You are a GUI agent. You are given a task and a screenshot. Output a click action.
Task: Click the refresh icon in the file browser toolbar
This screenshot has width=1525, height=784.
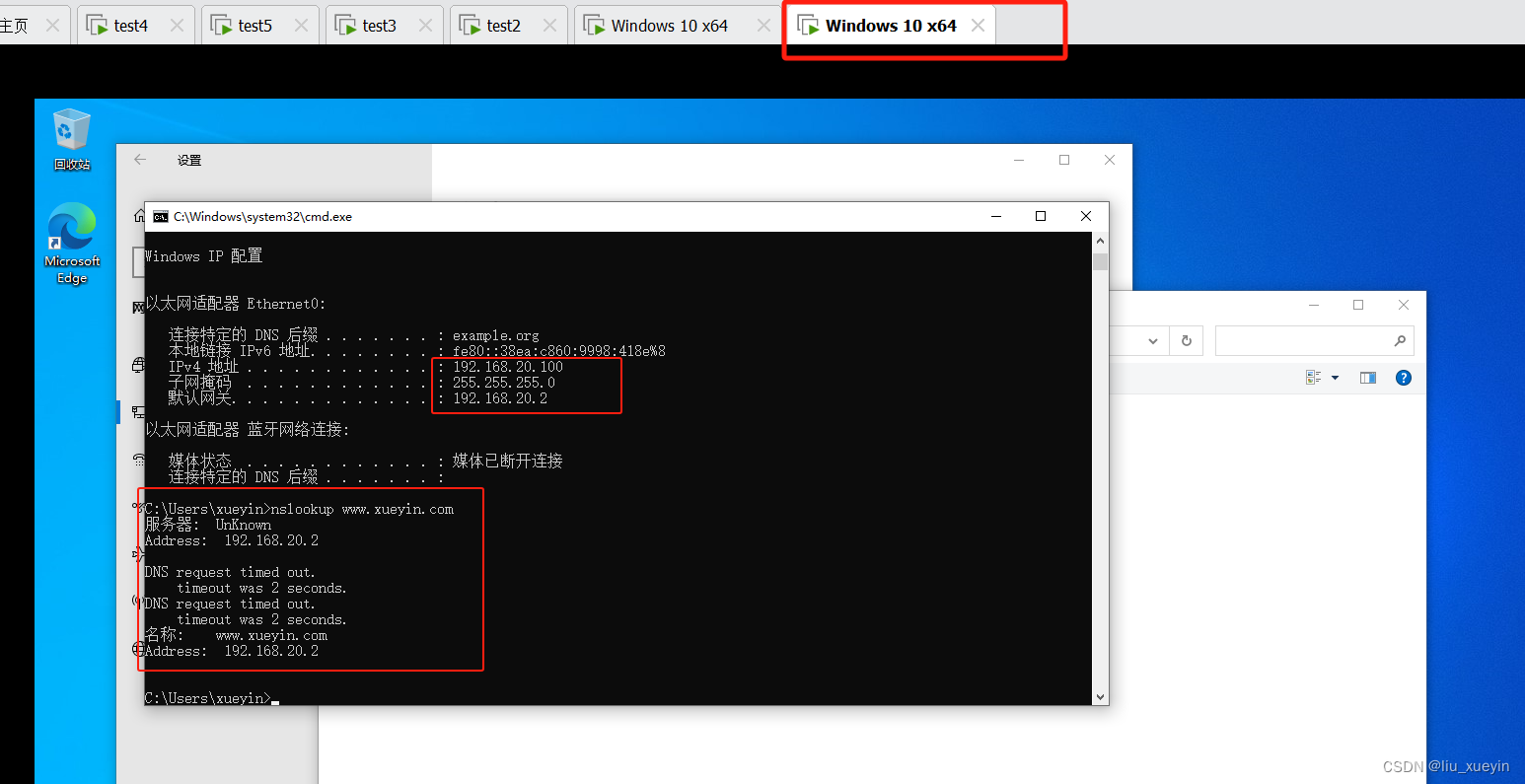coord(1186,340)
